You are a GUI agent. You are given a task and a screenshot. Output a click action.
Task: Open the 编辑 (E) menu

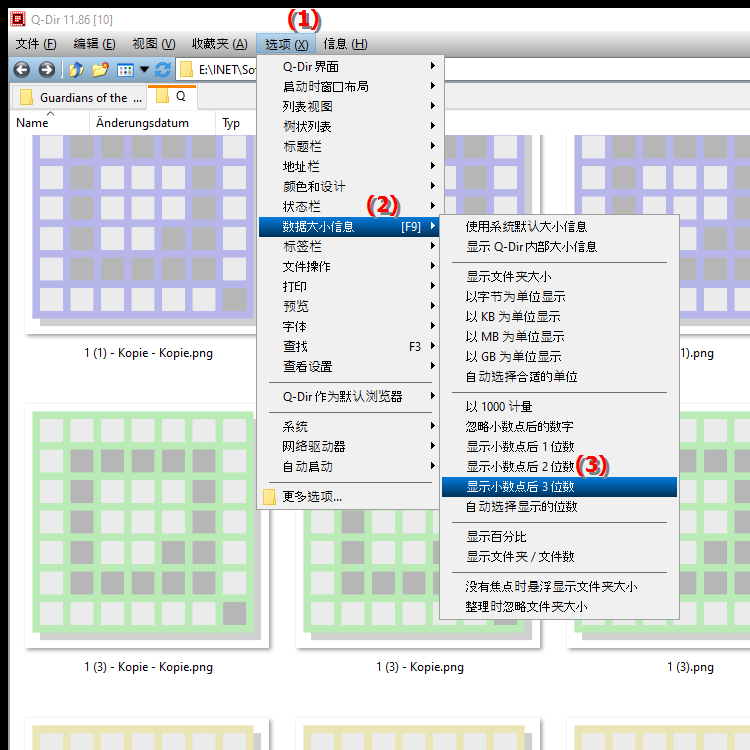tap(94, 44)
